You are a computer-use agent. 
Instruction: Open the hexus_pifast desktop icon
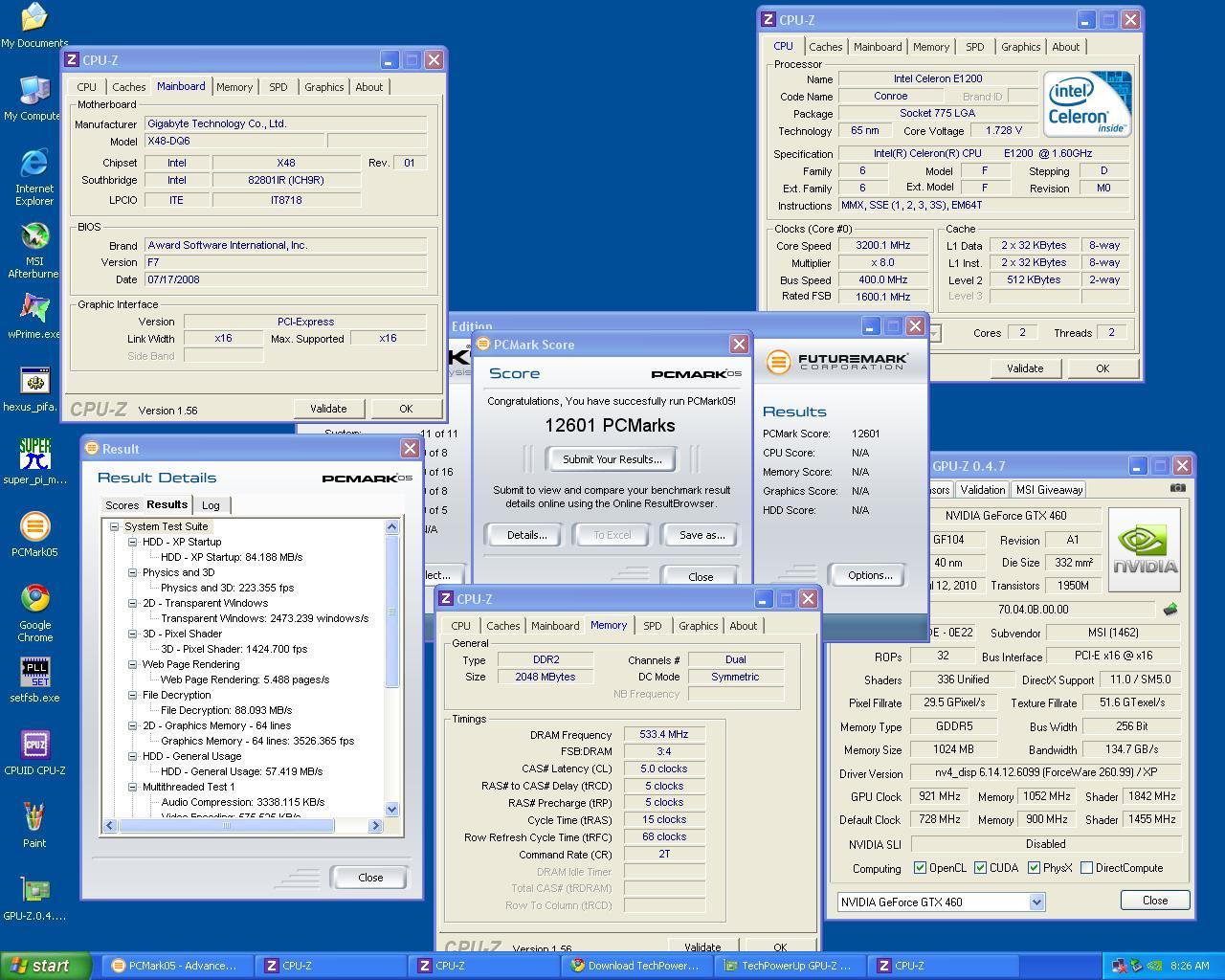[x=34, y=390]
